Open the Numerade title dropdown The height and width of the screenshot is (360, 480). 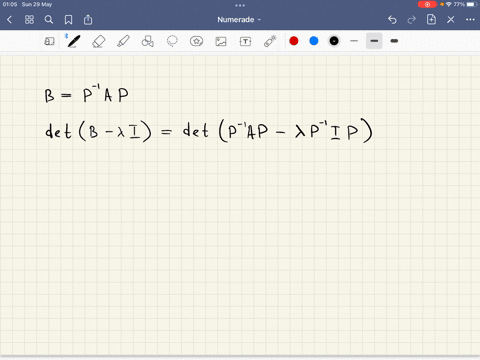tap(239, 20)
